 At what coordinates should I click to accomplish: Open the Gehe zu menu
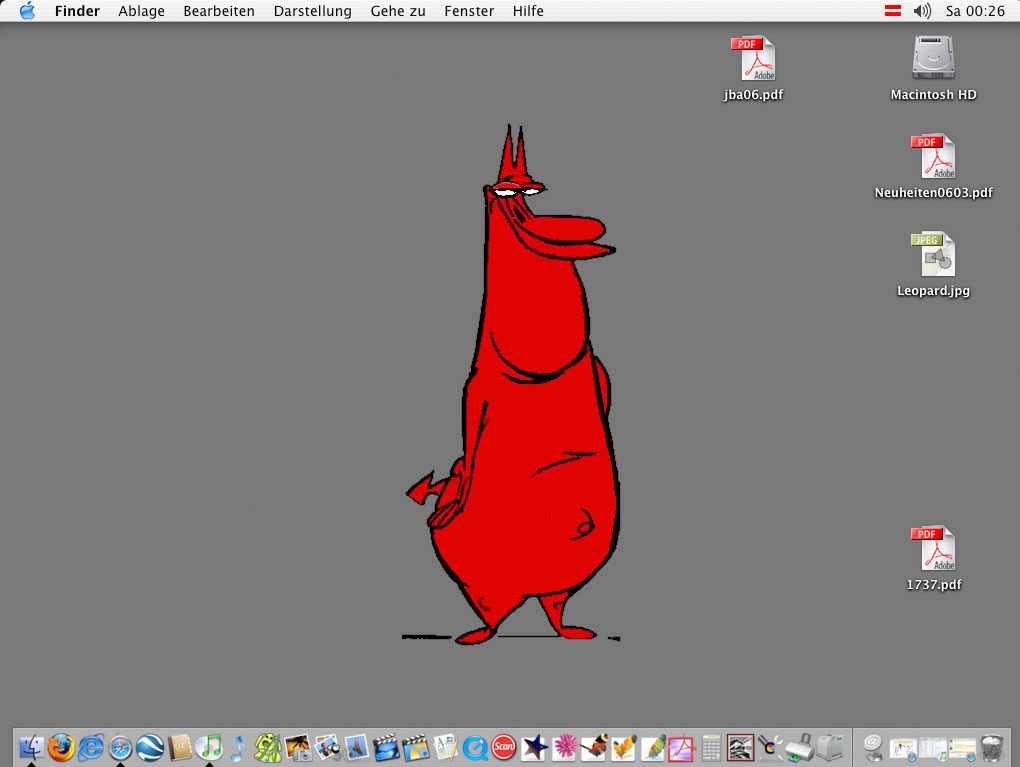(x=397, y=11)
